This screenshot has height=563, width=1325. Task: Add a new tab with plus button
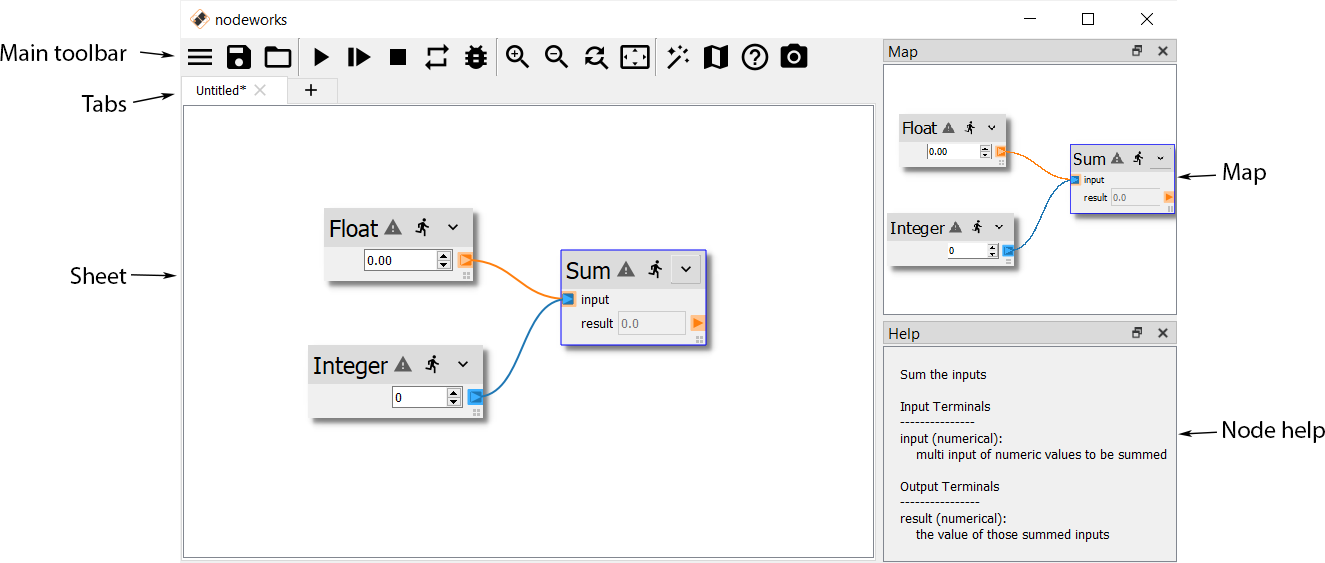[x=311, y=90]
